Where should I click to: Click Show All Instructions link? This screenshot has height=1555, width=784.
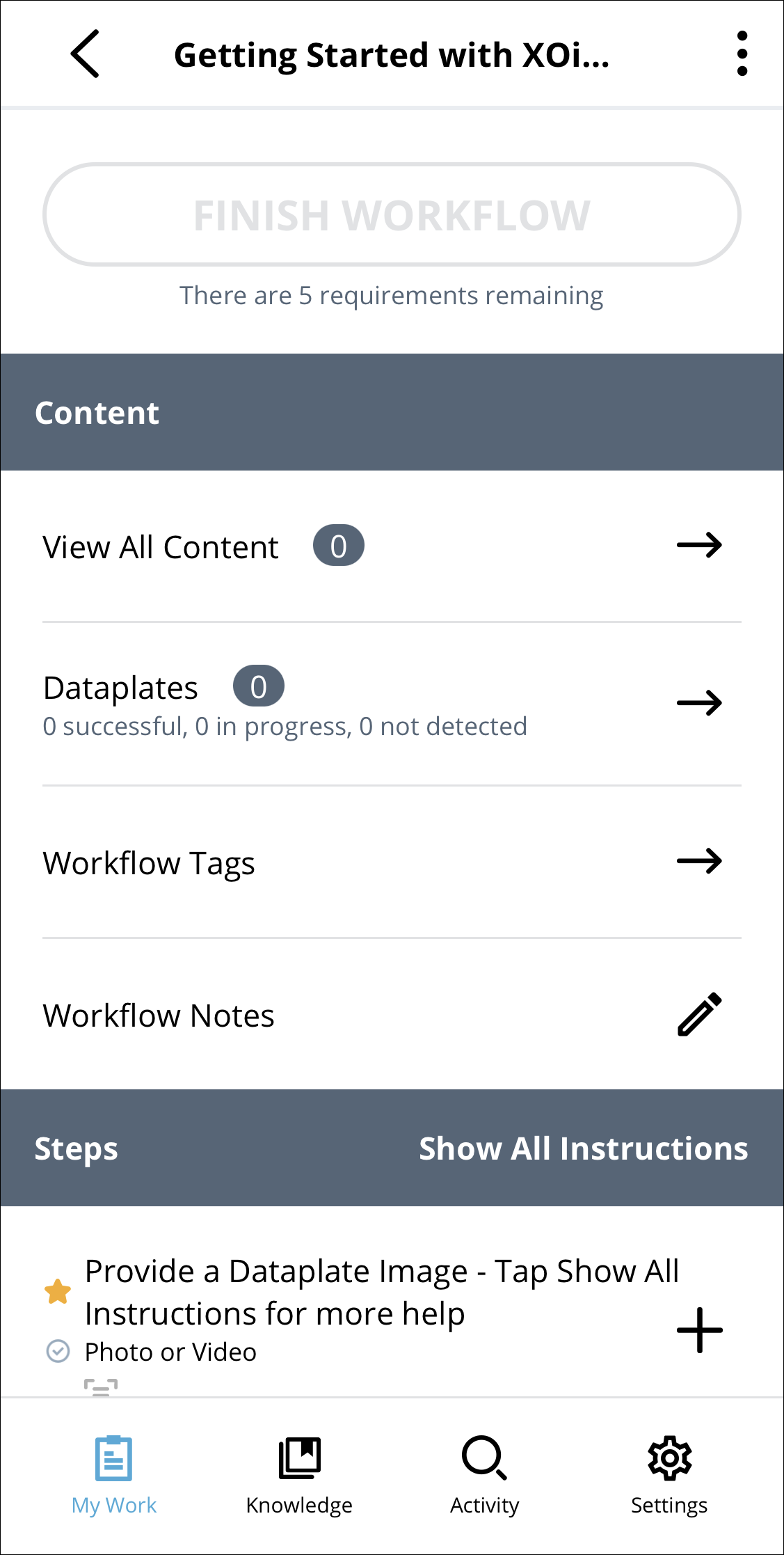click(x=583, y=1149)
